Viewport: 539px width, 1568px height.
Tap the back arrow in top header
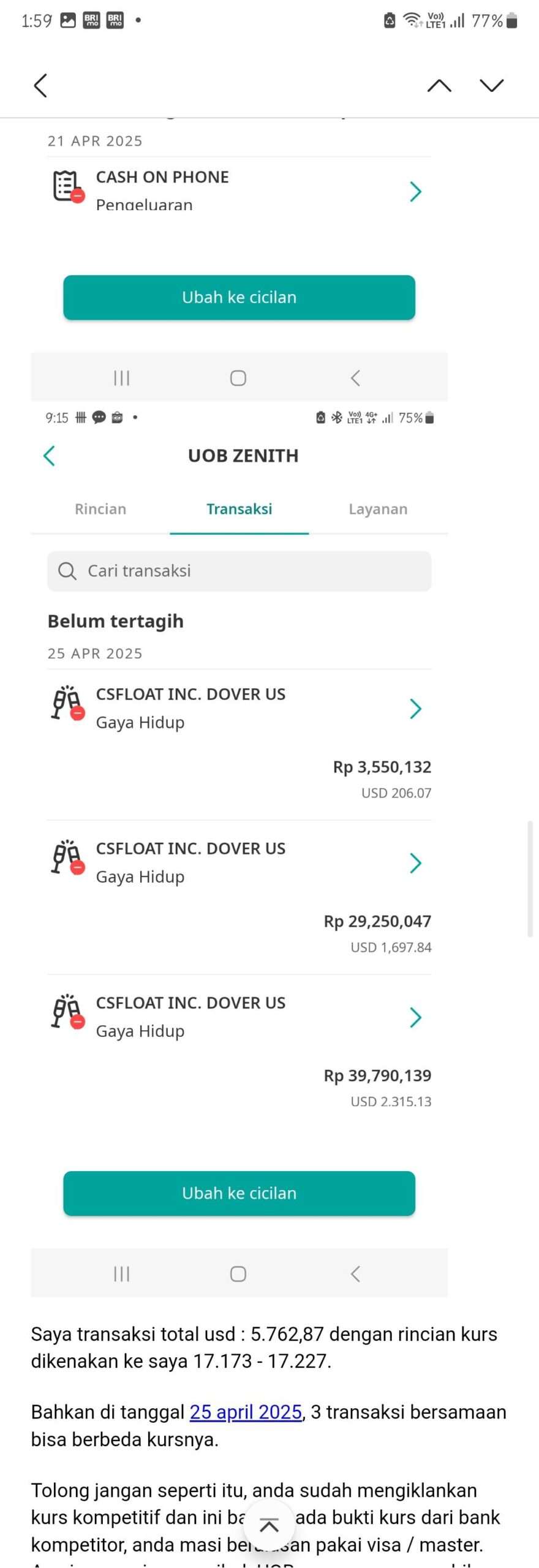[x=40, y=85]
